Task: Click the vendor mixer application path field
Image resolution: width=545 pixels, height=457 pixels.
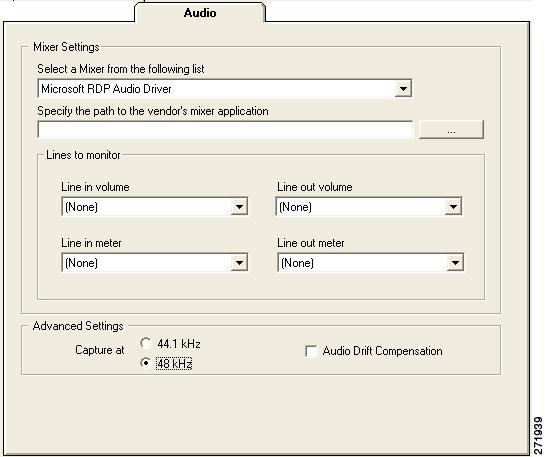Action: pyautogui.click(x=225, y=130)
